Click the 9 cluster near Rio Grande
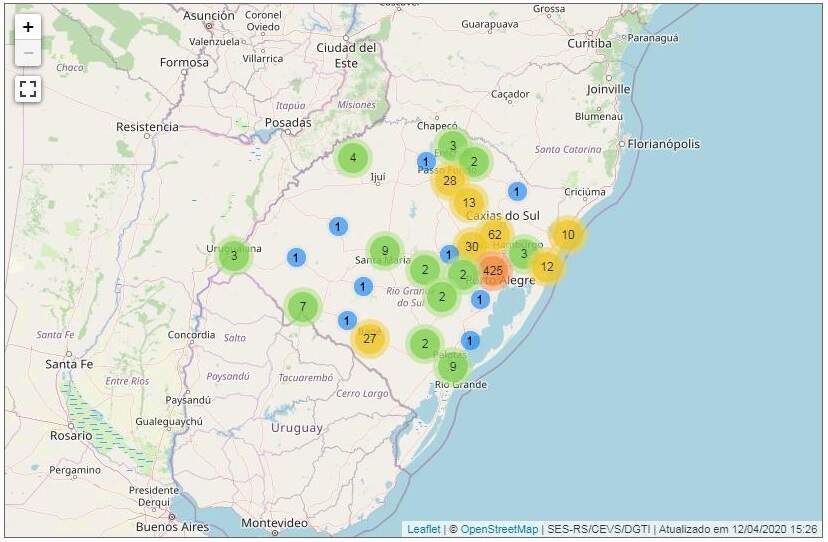Viewport: 828px width, 542px height. 453,366
